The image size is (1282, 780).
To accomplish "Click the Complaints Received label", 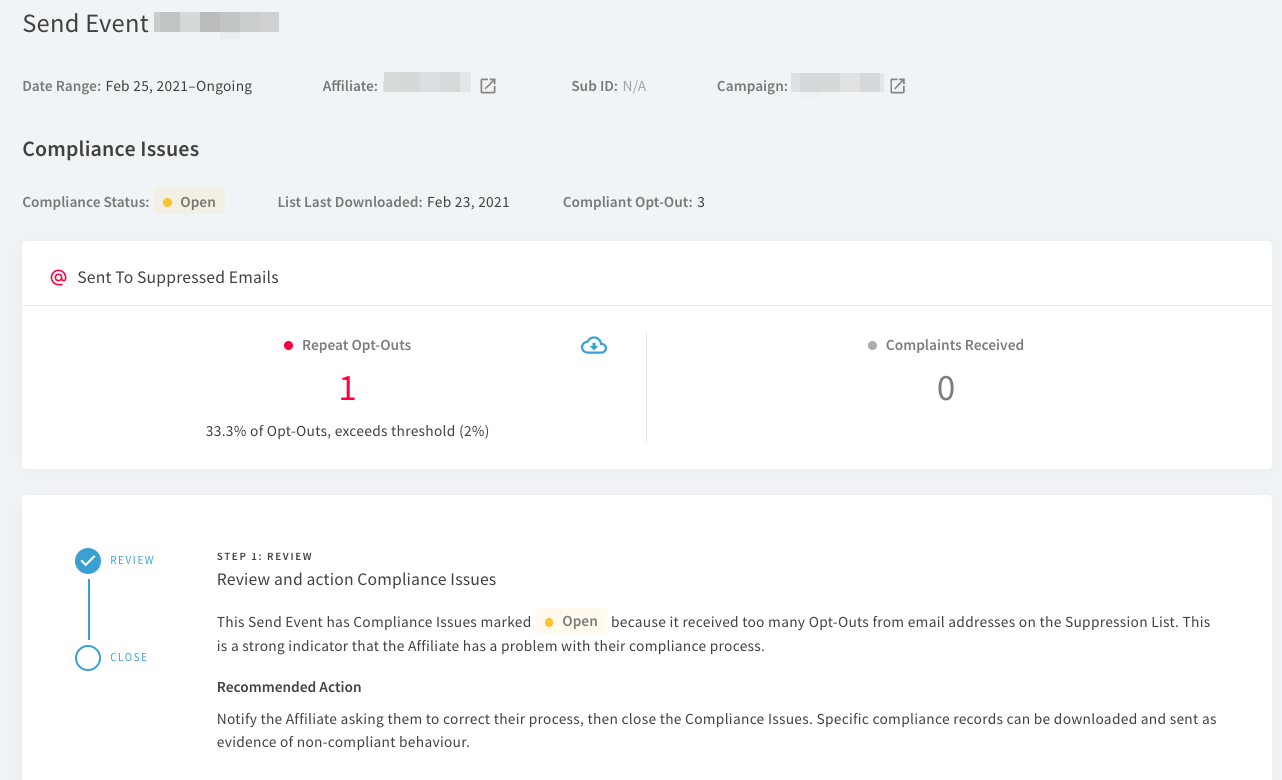I will (x=954, y=345).
